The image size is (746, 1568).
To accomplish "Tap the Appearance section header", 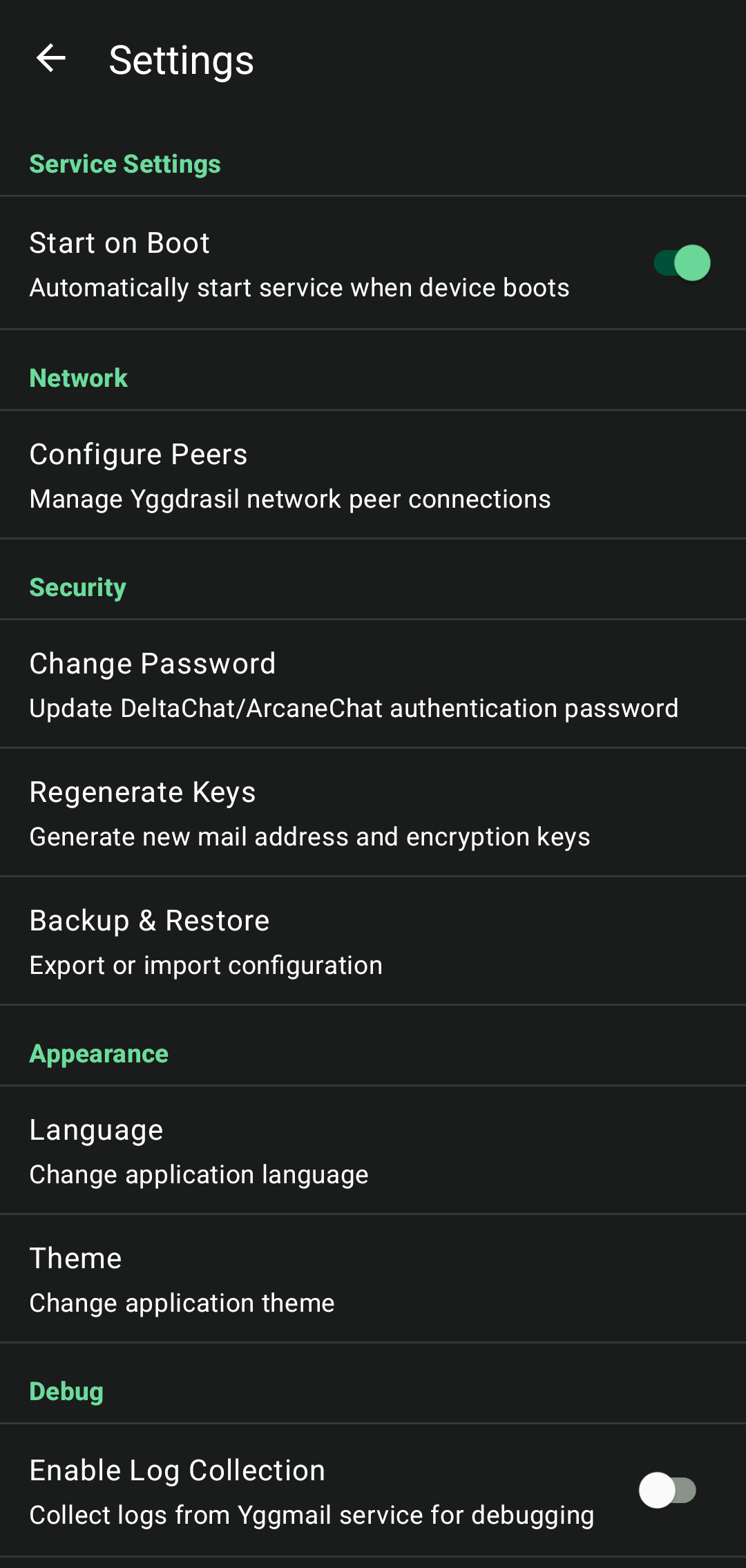I will click(x=99, y=1053).
